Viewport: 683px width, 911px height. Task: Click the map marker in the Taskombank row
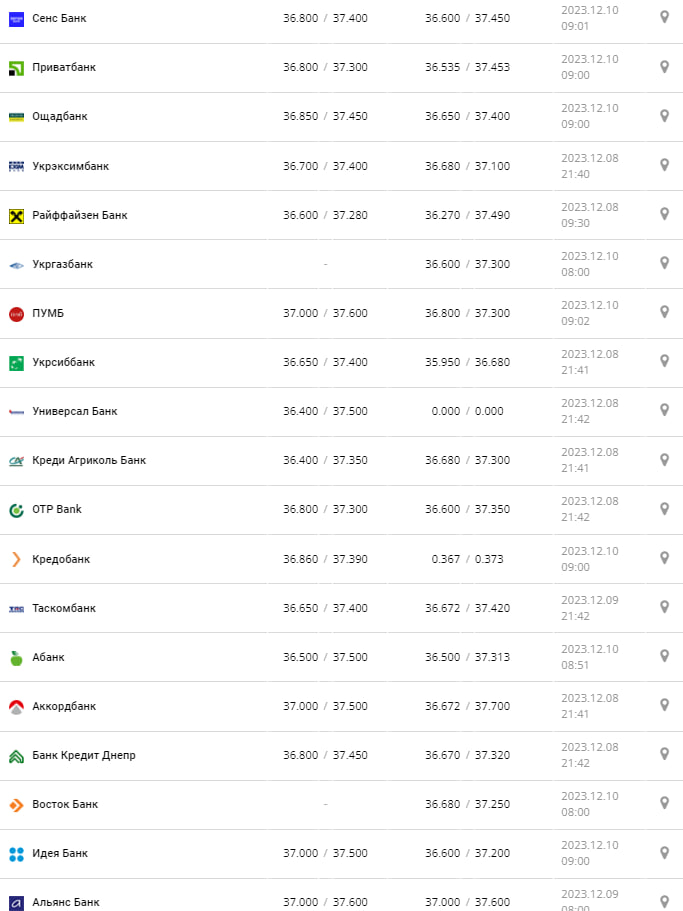[664, 607]
